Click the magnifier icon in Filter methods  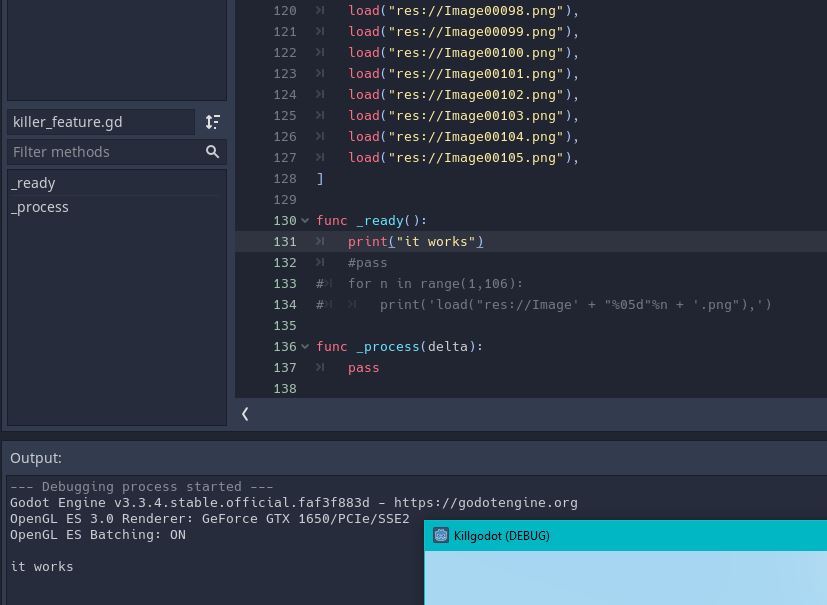(x=212, y=151)
